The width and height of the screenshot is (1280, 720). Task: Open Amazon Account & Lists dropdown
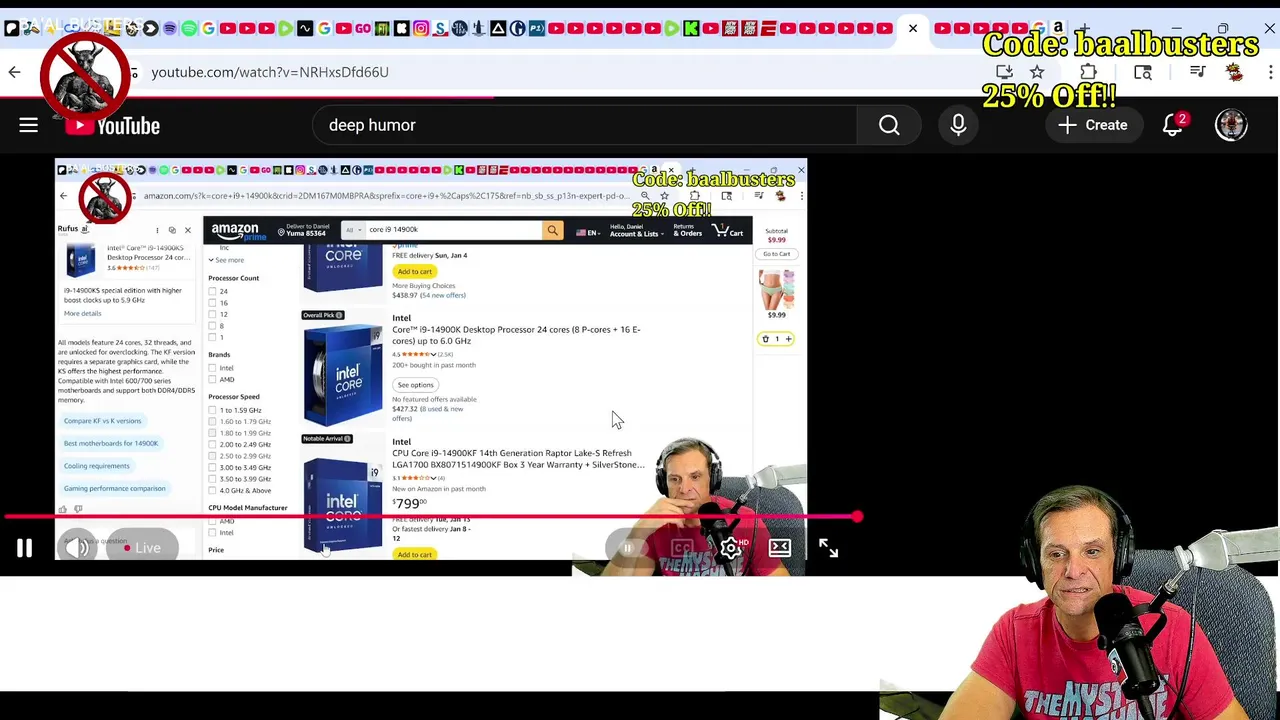coord(635,231)
